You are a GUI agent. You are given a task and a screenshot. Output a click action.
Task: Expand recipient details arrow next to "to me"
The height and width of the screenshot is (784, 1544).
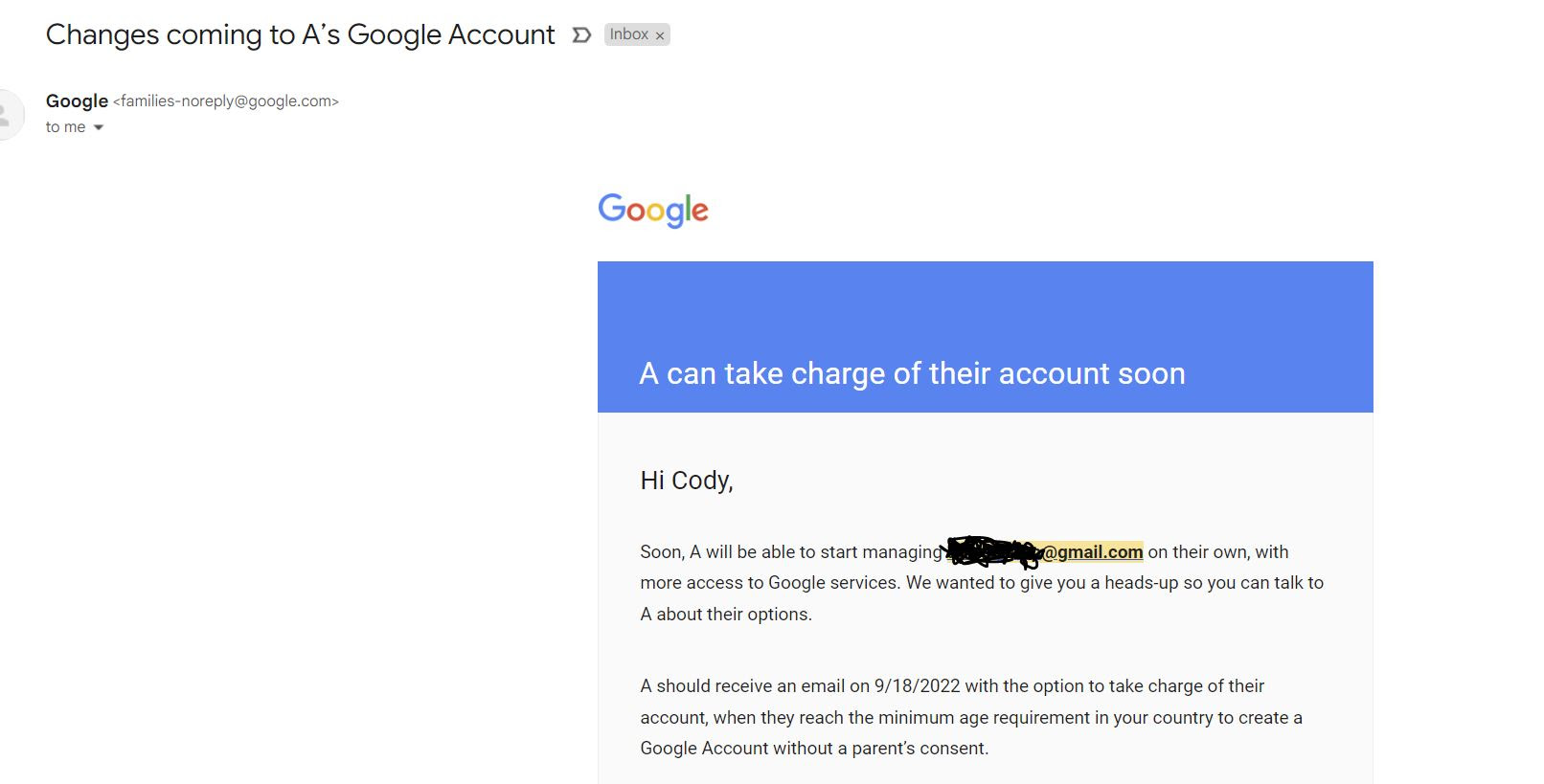point(98,127)
